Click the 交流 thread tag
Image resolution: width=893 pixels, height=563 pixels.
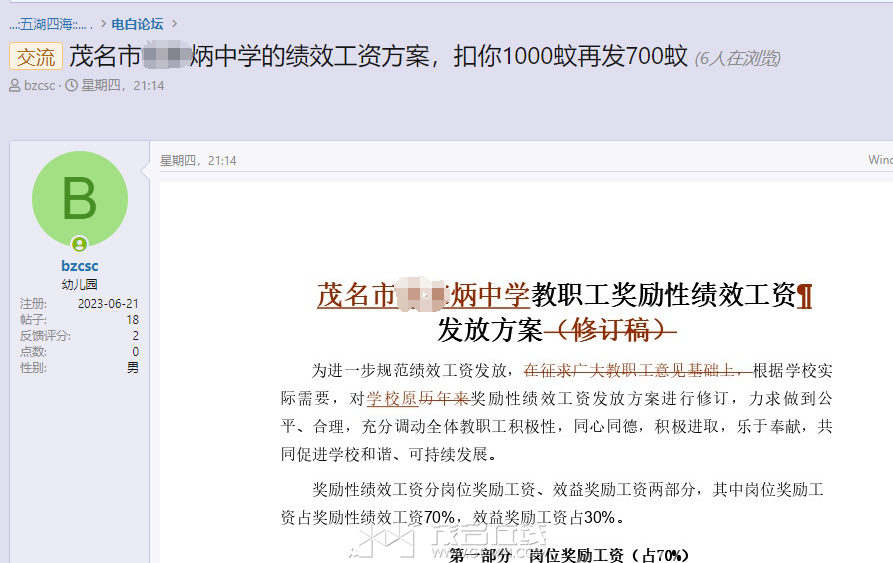coord(36,57)
